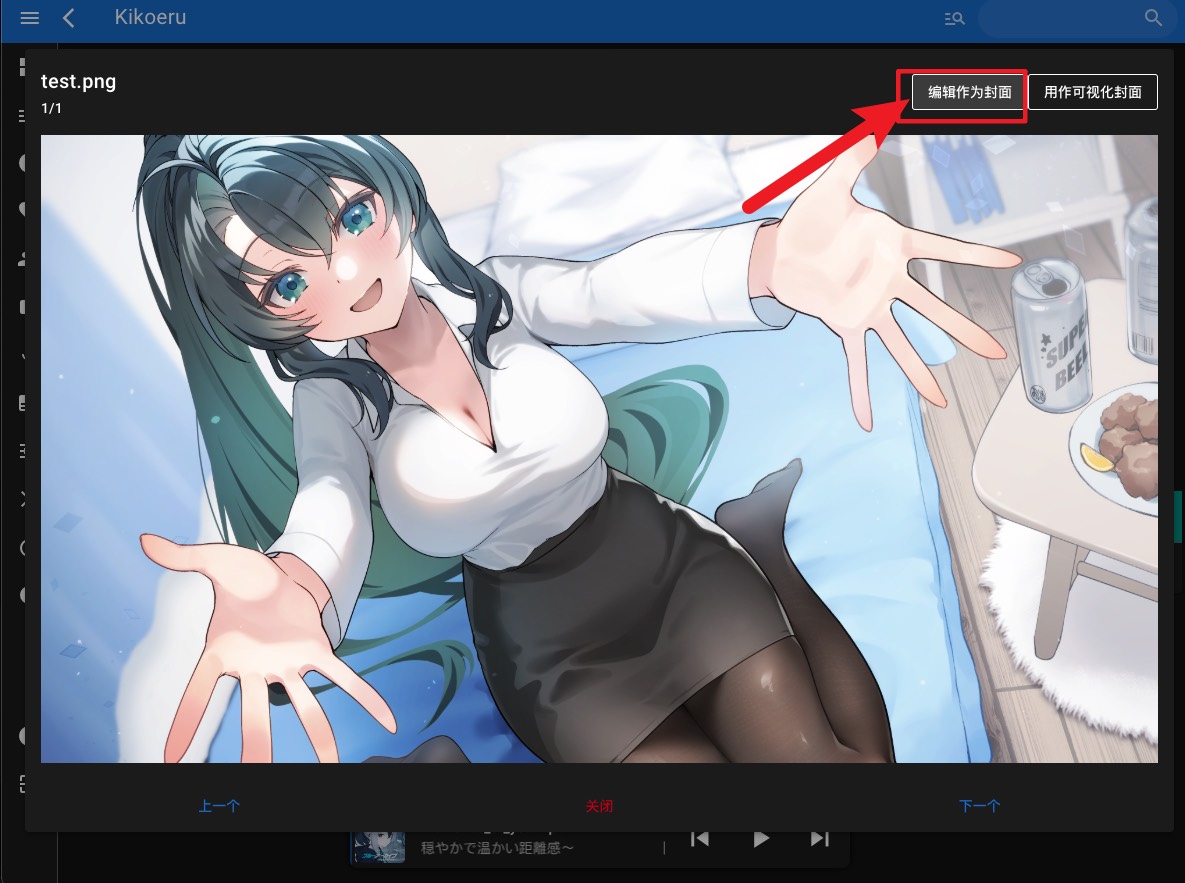Click the magnifier search icon

[x=1153, y=18]
